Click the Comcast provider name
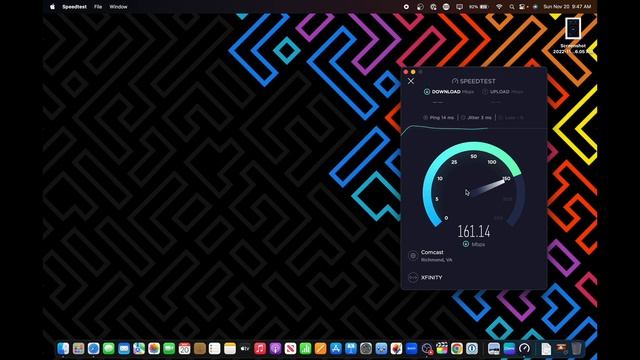The width and height of the screenshot is (640, 360). click(432, 252)
